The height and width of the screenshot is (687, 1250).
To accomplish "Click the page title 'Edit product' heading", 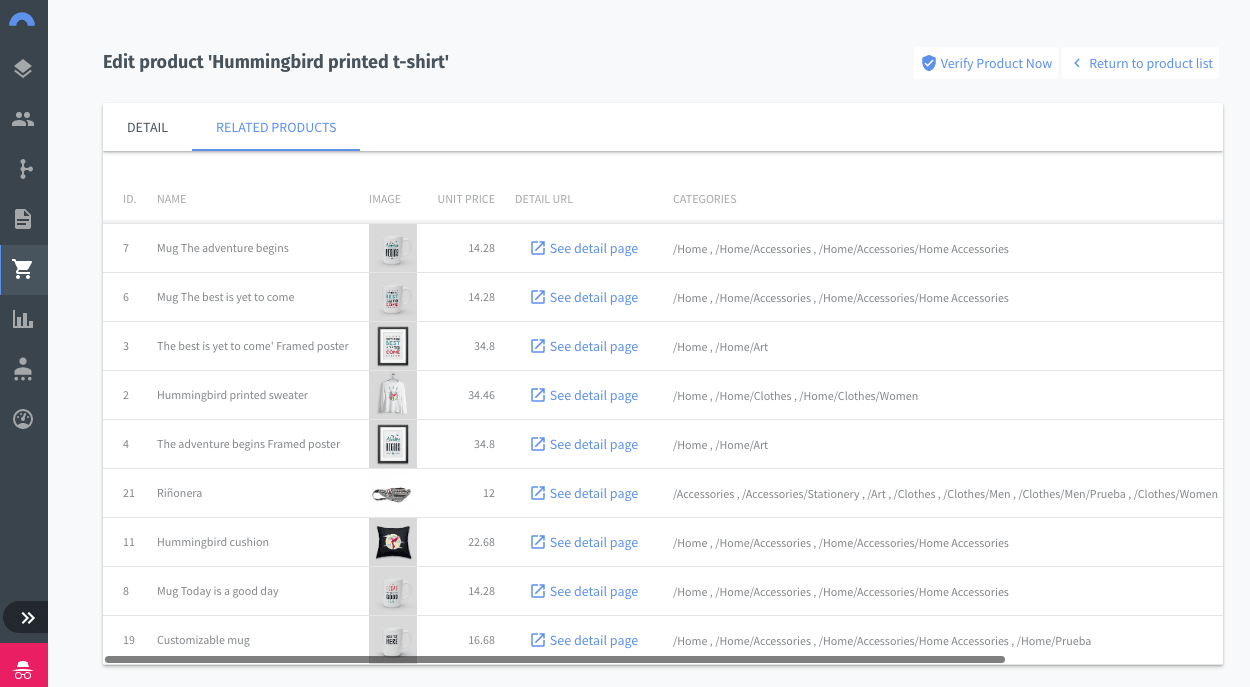I will (276, 62).
